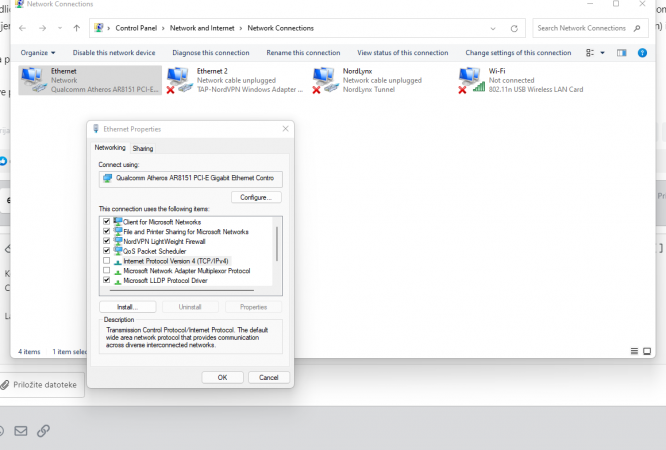Click the Control Panel icon in address bar
Screen dimensions: 666x450
tap(99, 28)
